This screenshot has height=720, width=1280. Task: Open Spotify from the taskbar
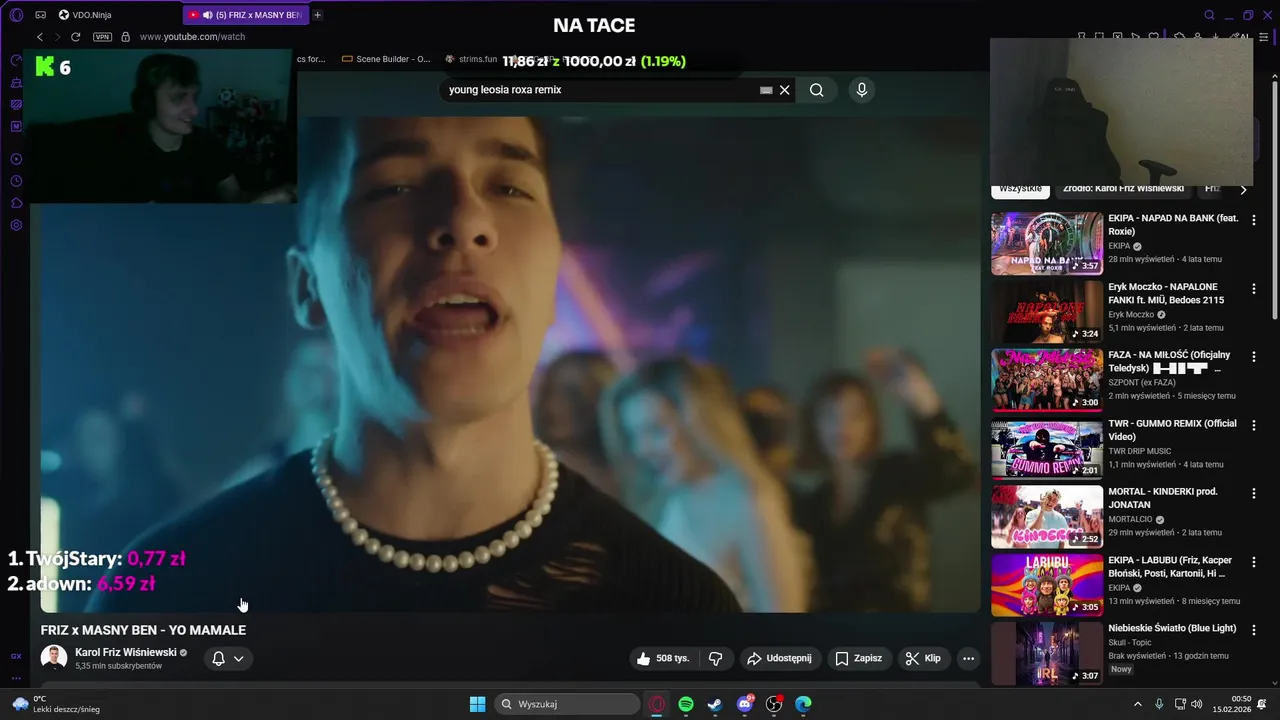click(x=686, y=704)
